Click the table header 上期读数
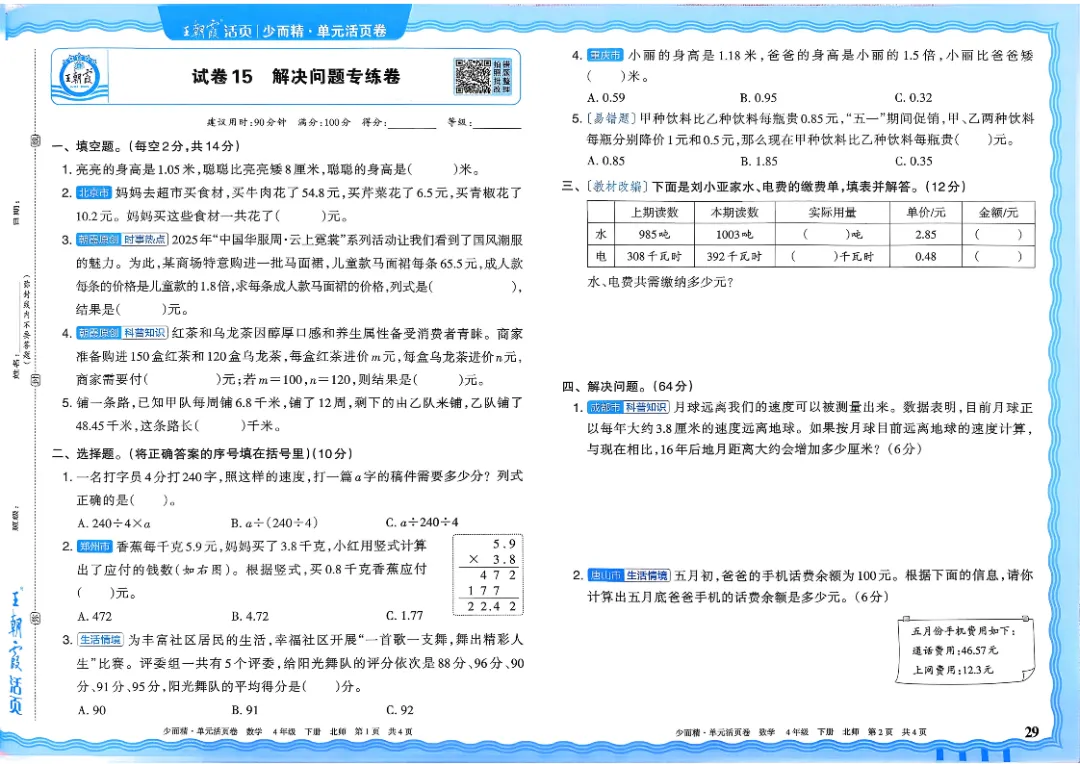The height and width of the screenshot is (764, 1080). pos(654,212)
